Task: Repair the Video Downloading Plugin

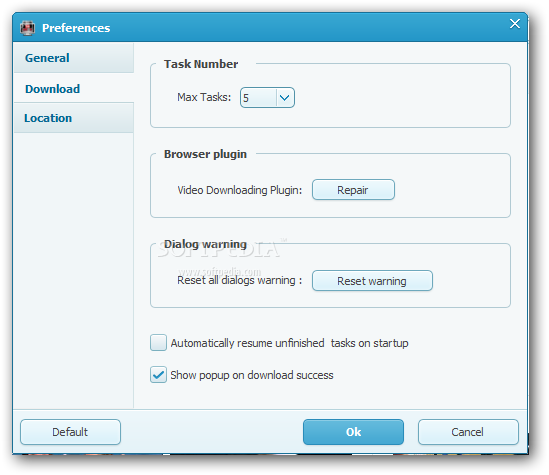Action: [x=353, y=190]
